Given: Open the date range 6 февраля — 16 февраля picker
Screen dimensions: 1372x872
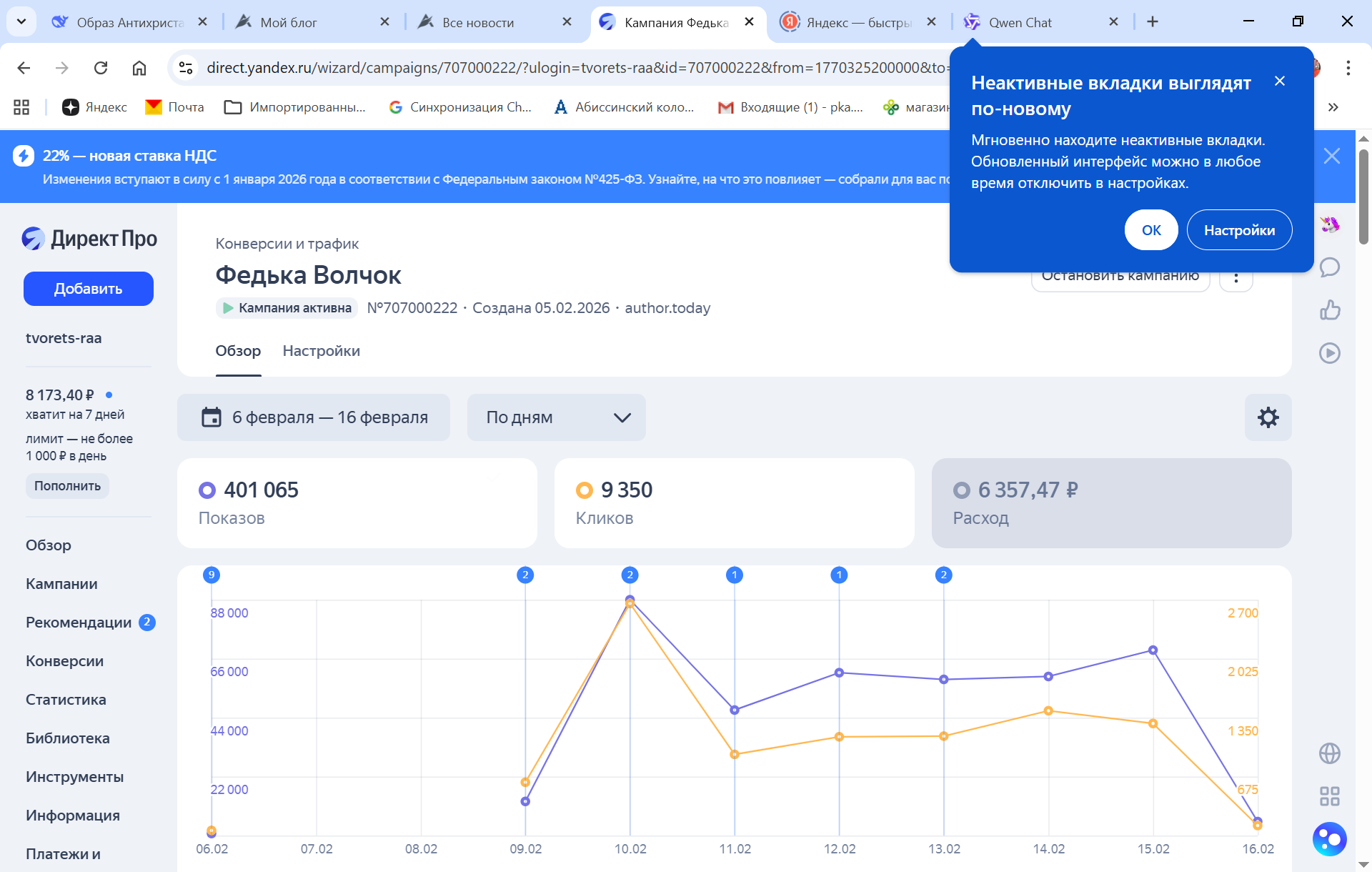Looking at the screenshot, I should click(314, 417).
